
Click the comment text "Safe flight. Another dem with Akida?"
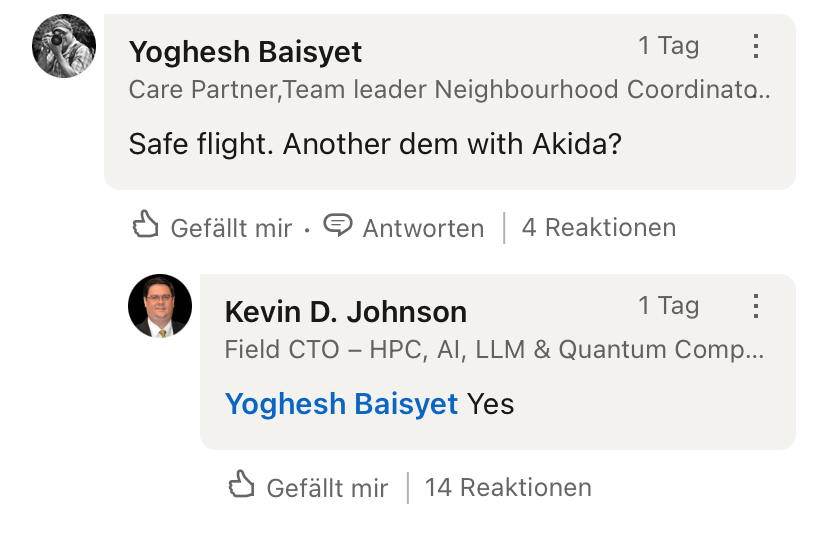pyautogui.click(x=375, y=144)
